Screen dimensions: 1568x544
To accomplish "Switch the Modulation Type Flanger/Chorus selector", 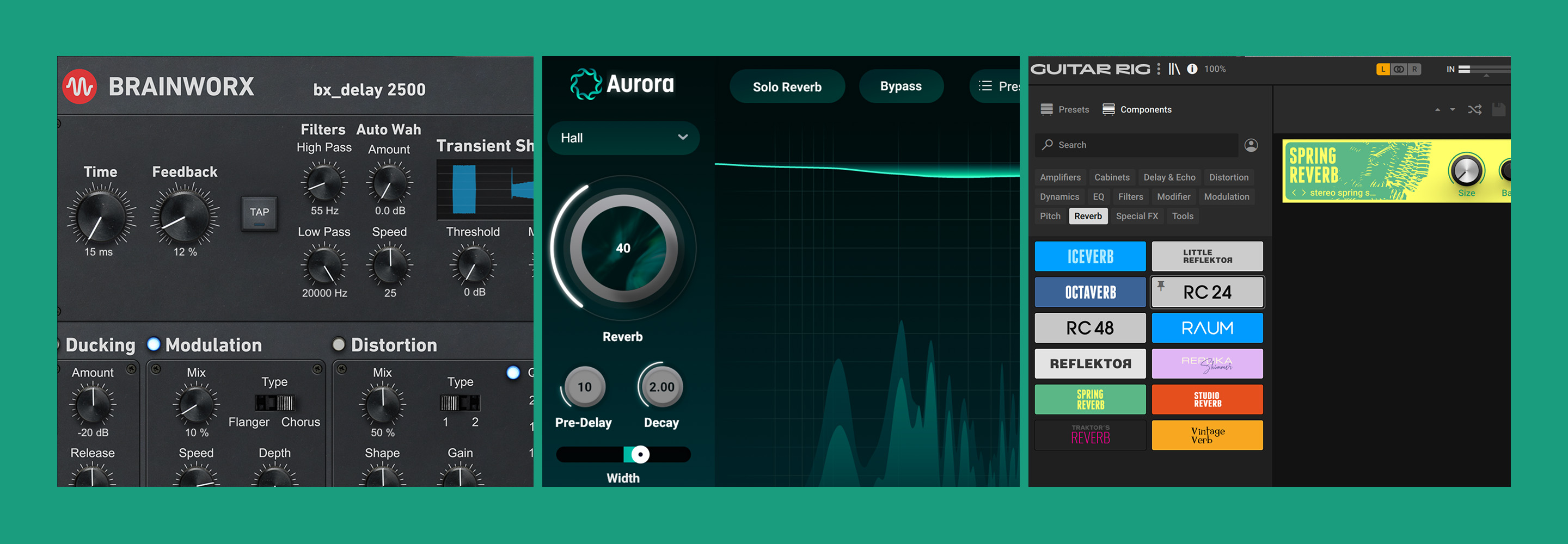I will coord(274,402).
